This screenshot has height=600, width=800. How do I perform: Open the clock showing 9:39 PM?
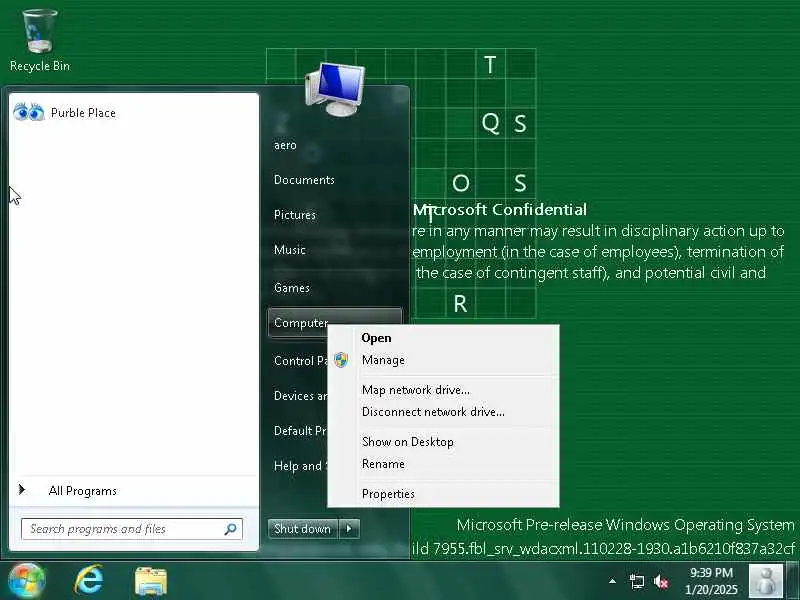click(711, 581)
